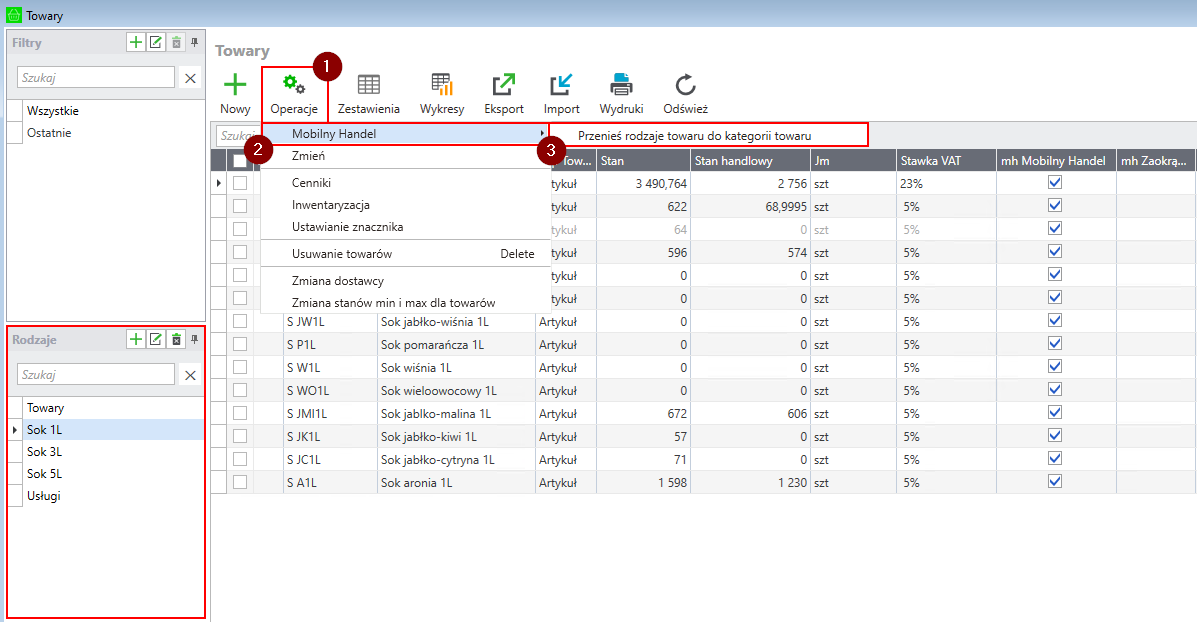The width and height of the screenshot is (1197, 622).
Task: Tick the row checkbox for Sok aronia 1L
Action: 240,482
